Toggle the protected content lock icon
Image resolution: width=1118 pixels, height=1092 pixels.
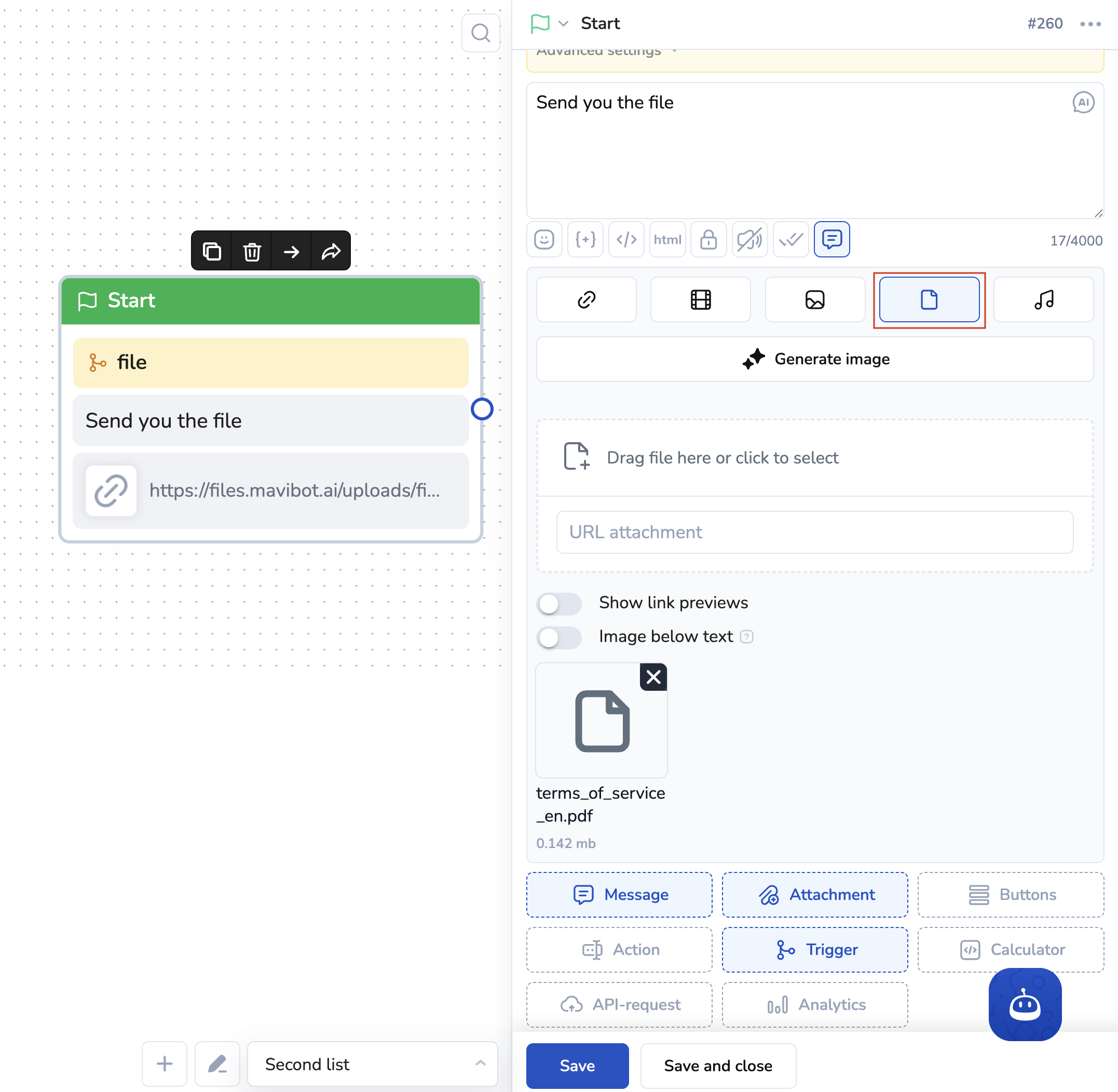708,239
